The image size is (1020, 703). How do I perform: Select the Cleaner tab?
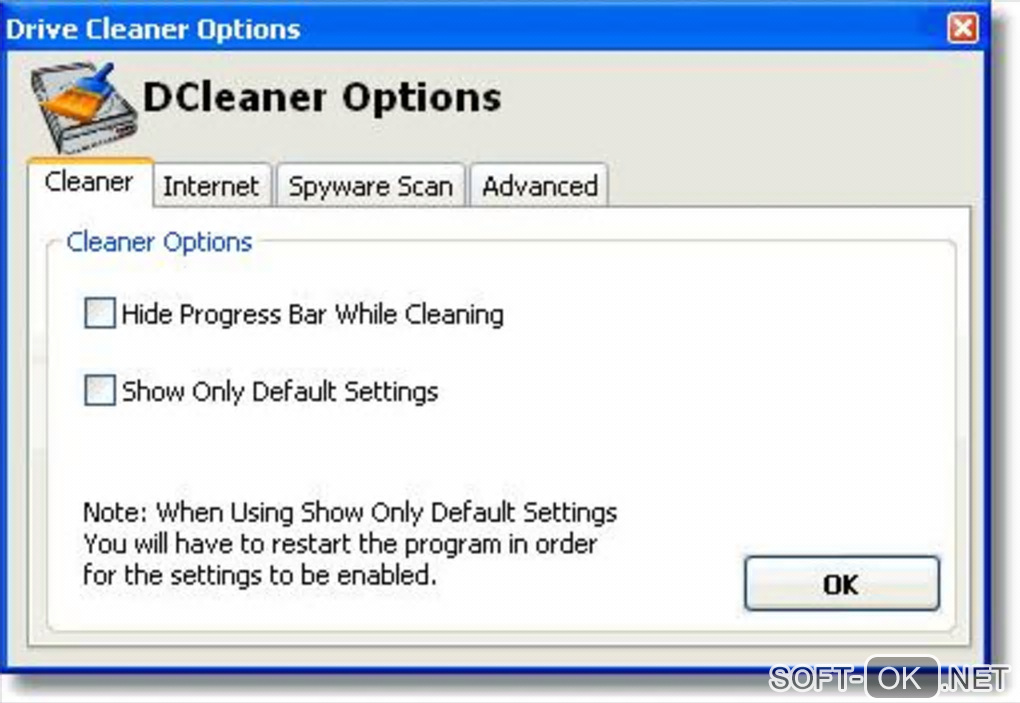pos(90,182)
